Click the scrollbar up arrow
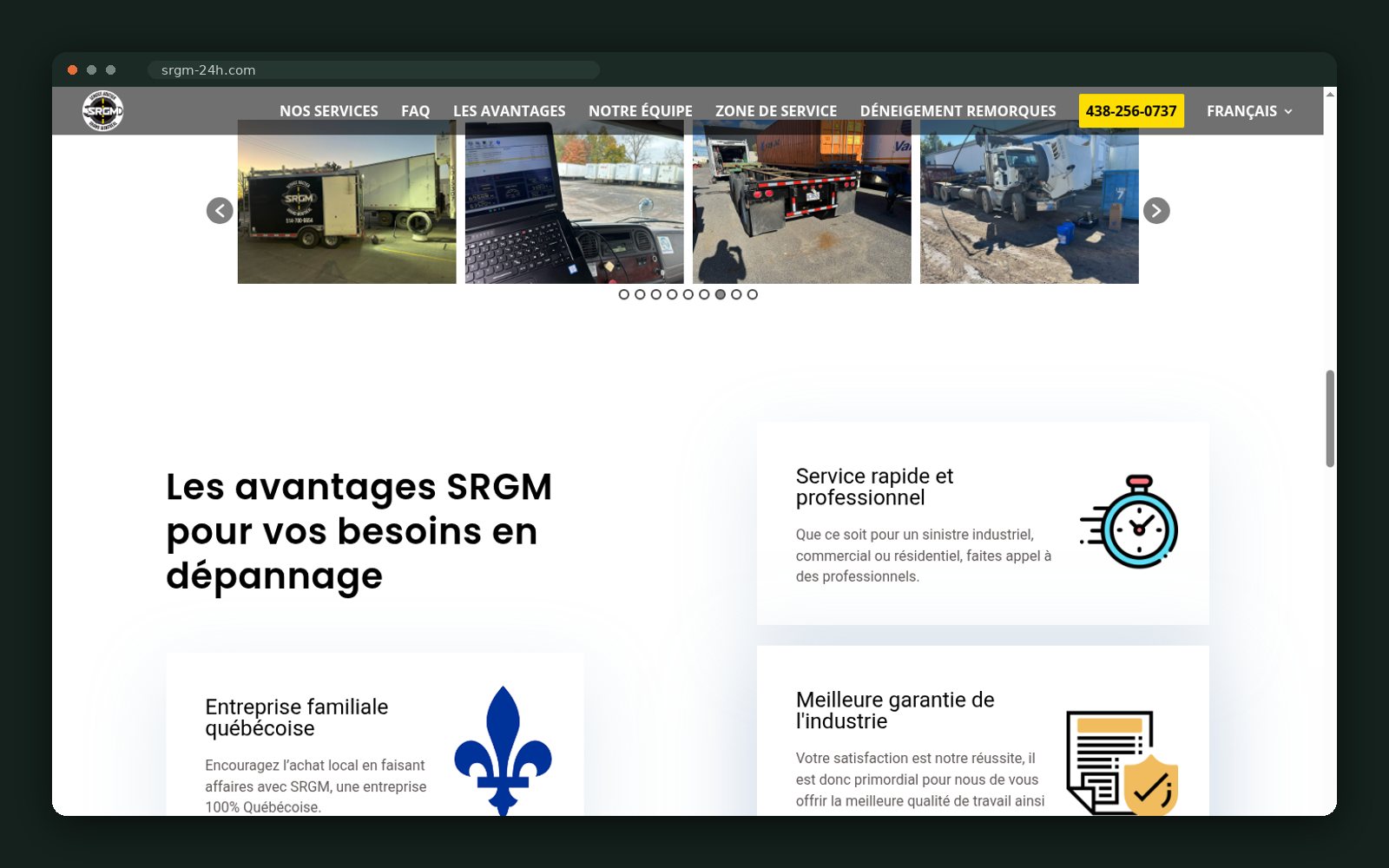 [x=1330, y=94]
